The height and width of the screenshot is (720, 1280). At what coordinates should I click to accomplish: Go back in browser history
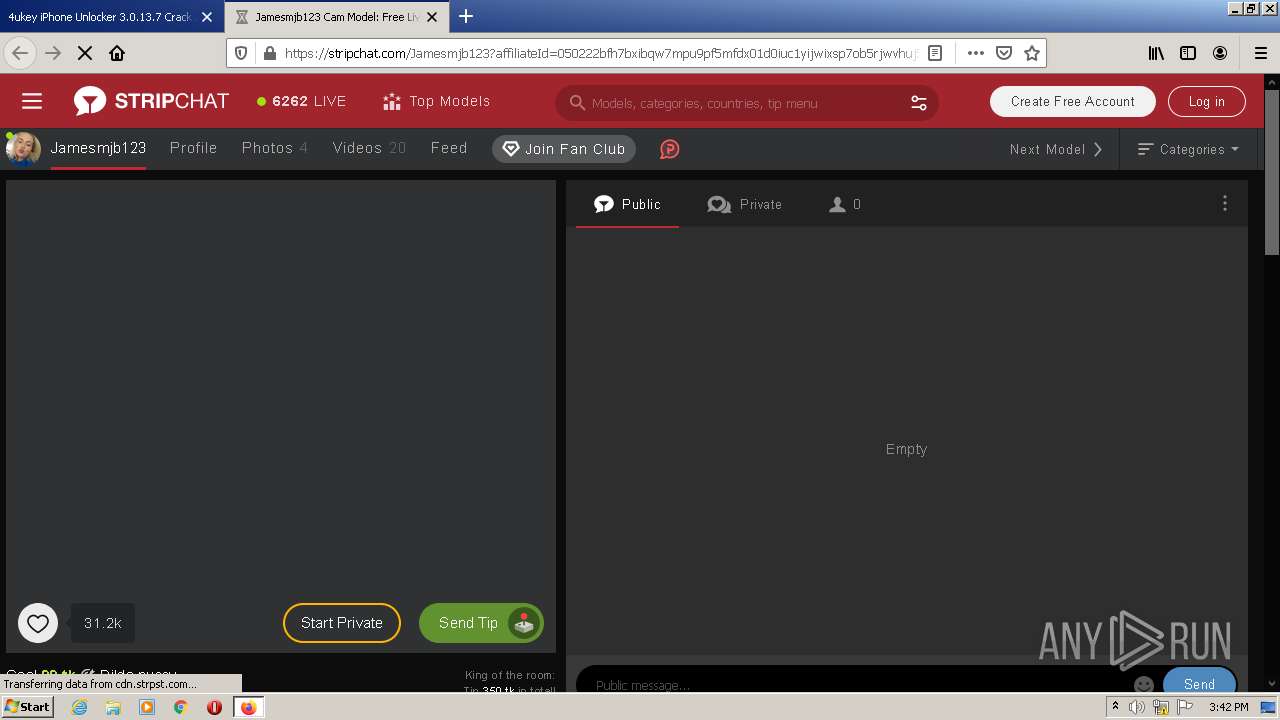click(20, 53)
